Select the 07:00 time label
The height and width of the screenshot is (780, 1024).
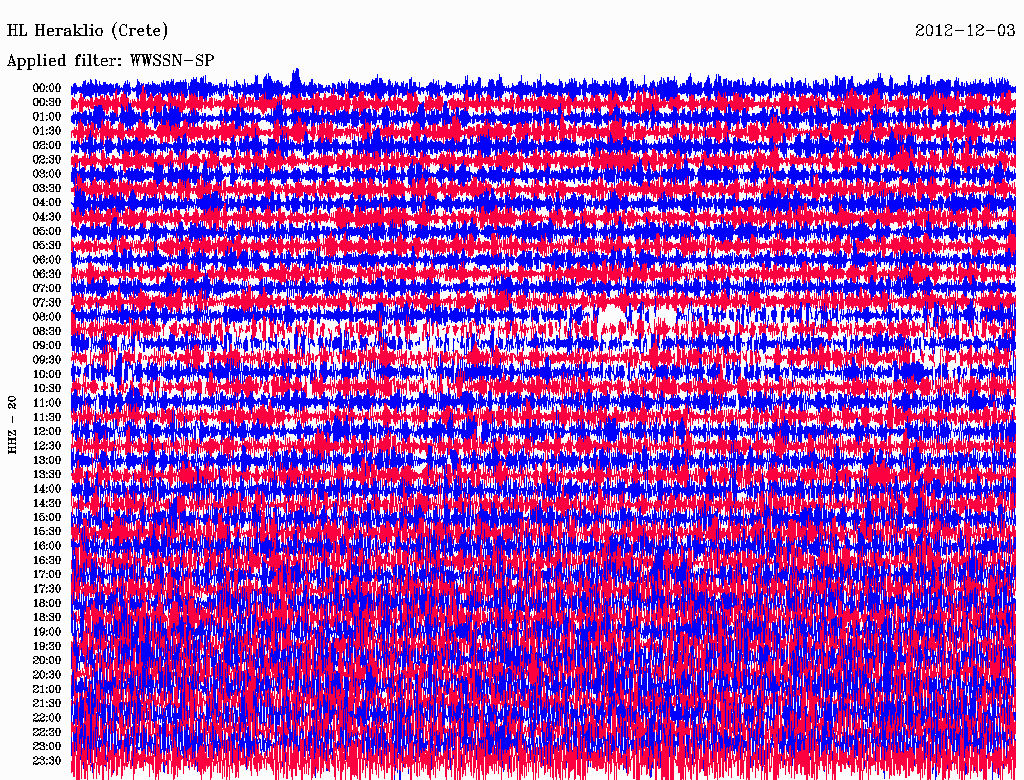pos(46,288)
